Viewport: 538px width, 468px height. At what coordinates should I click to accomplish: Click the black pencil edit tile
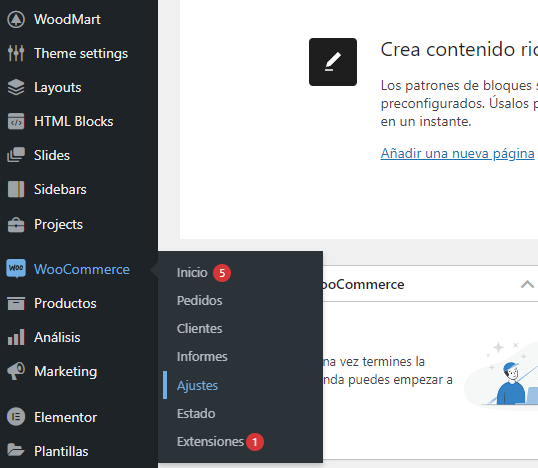[333, 62]
